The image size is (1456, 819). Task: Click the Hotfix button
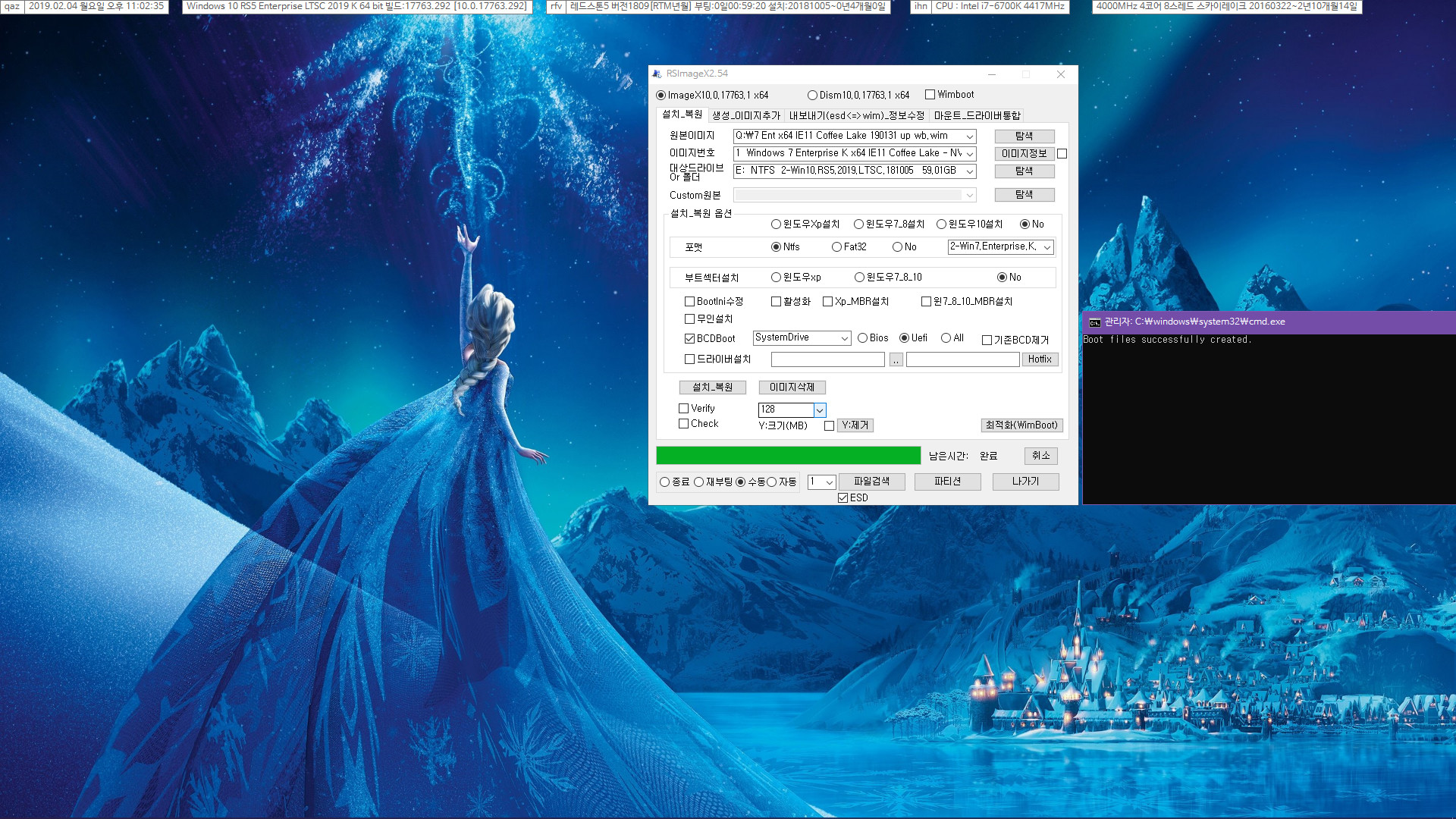coord(1040,359)
